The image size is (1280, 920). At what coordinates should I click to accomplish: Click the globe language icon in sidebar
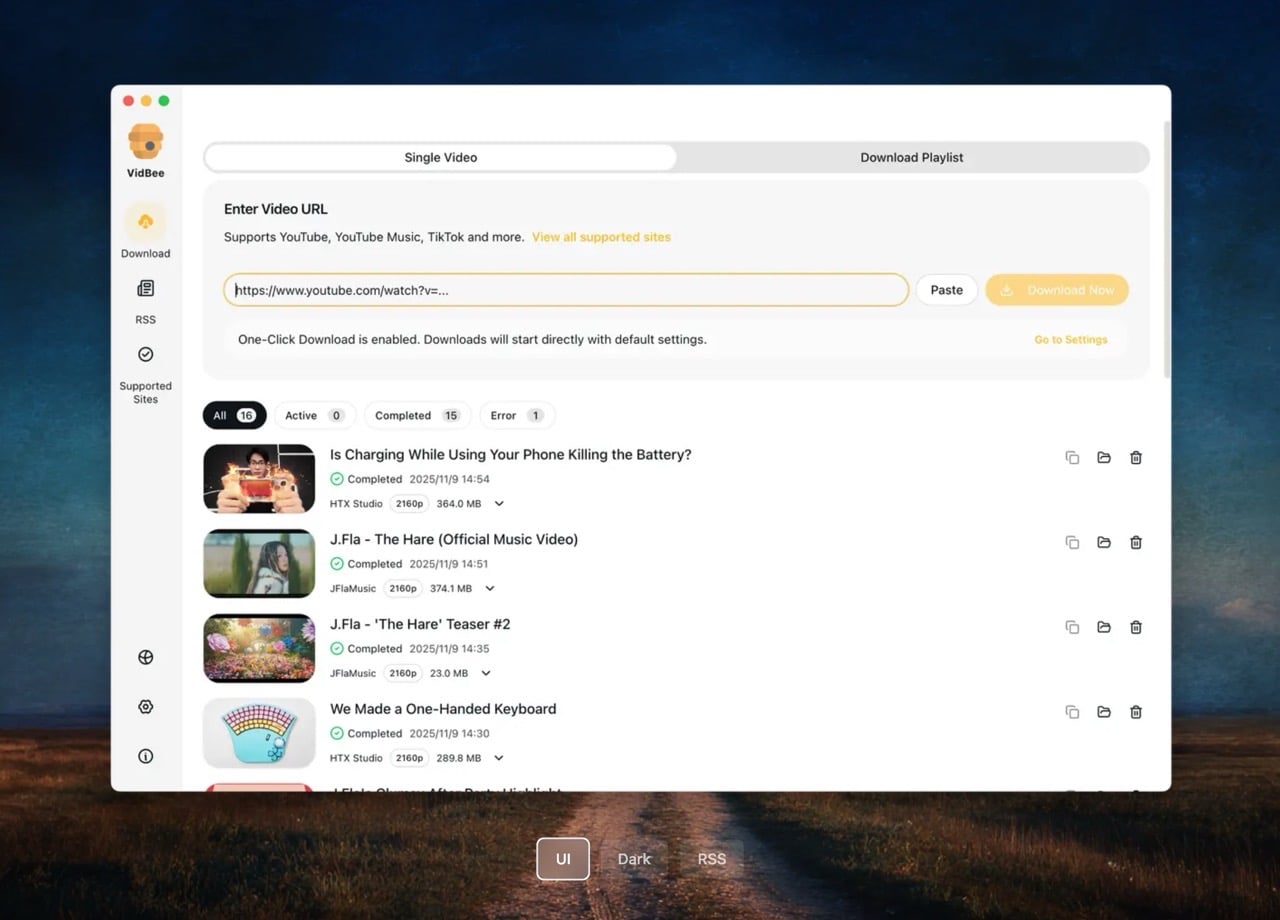(x=145, y=657)
